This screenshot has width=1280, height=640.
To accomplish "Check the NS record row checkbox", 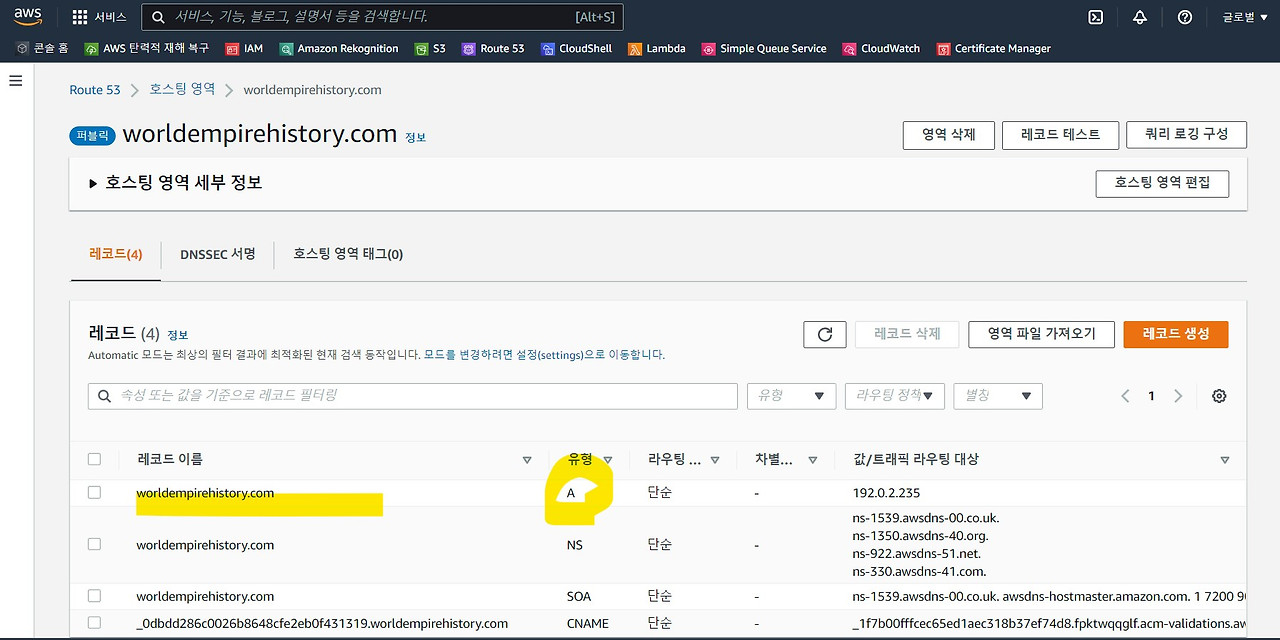I will [x=94, y=544].
